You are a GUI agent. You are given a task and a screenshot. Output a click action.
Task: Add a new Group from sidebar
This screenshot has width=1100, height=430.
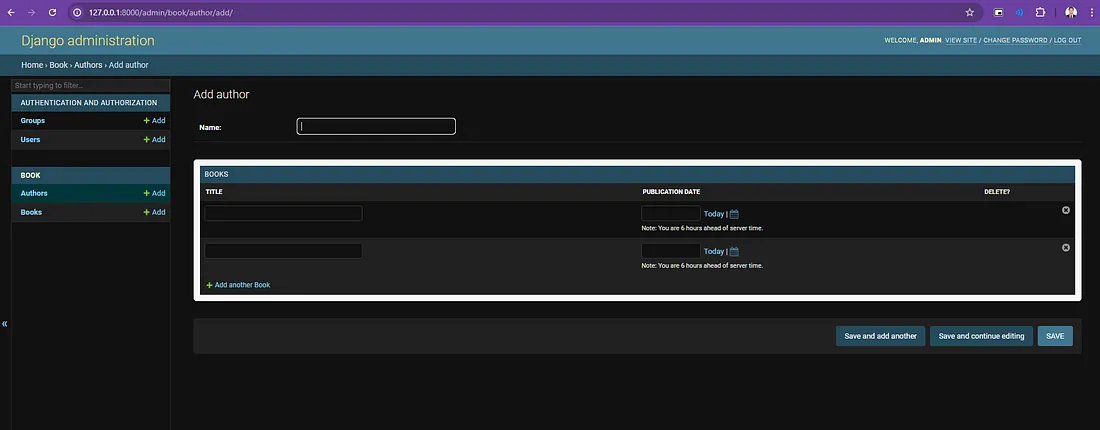pos(154,121)
